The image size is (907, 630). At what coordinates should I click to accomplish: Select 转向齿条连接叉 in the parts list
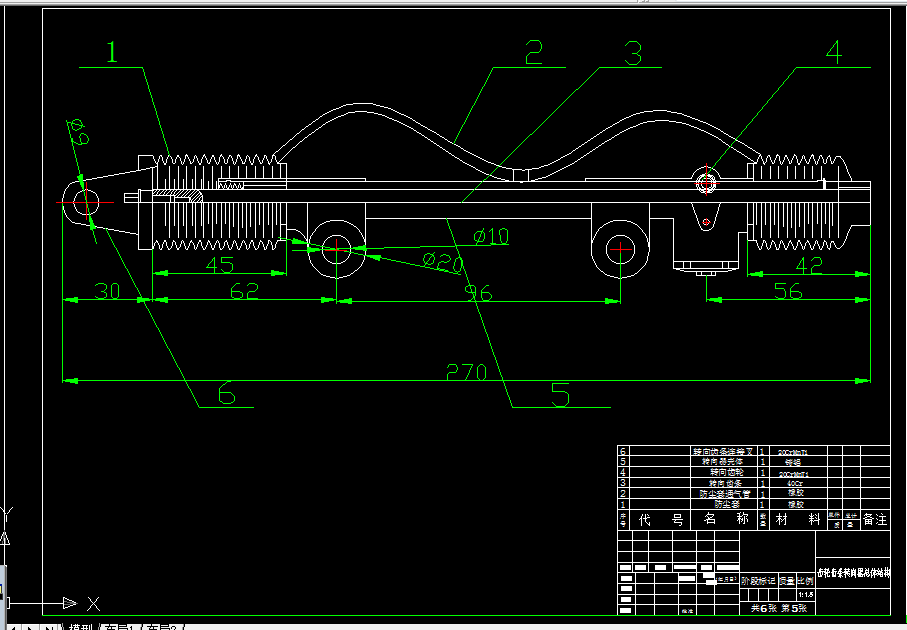click(723, 451)
